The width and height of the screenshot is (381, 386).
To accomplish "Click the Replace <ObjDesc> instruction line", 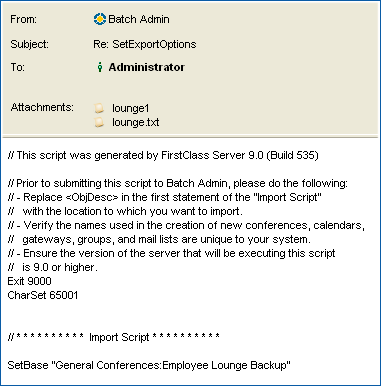I will 165,197.
